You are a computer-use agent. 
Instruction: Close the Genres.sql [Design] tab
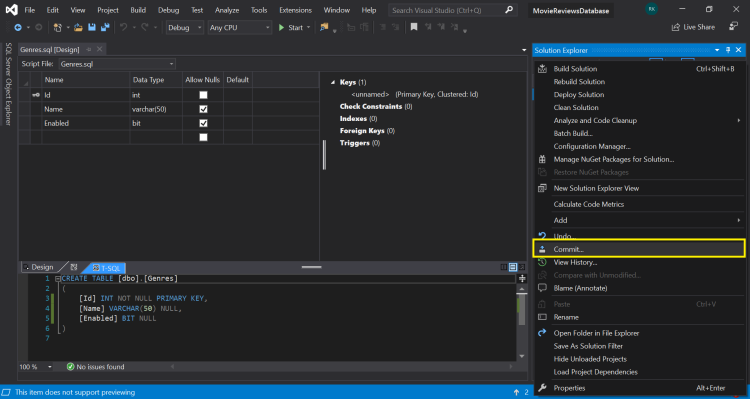click(99, 49)
